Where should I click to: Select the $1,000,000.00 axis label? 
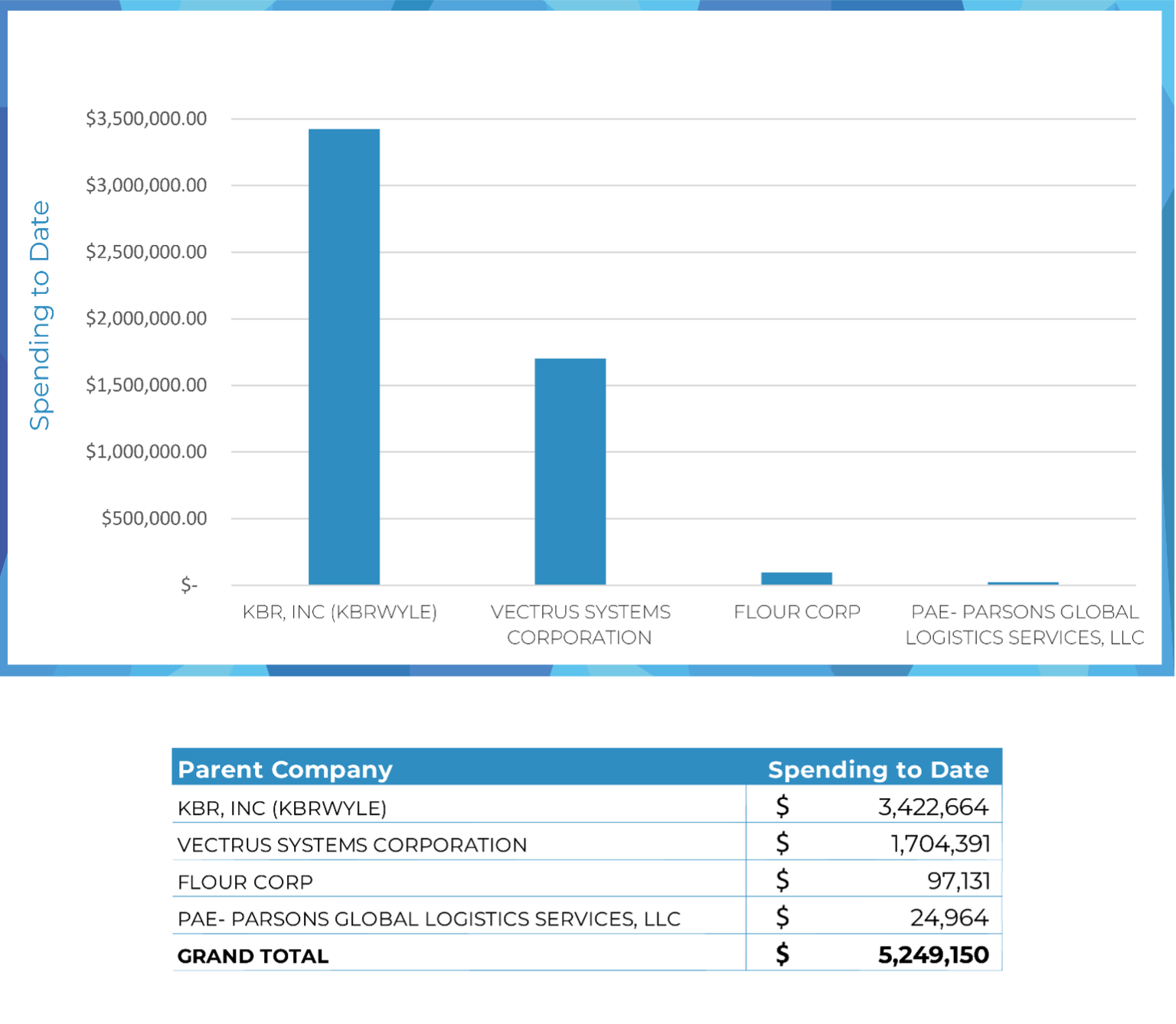146,452
